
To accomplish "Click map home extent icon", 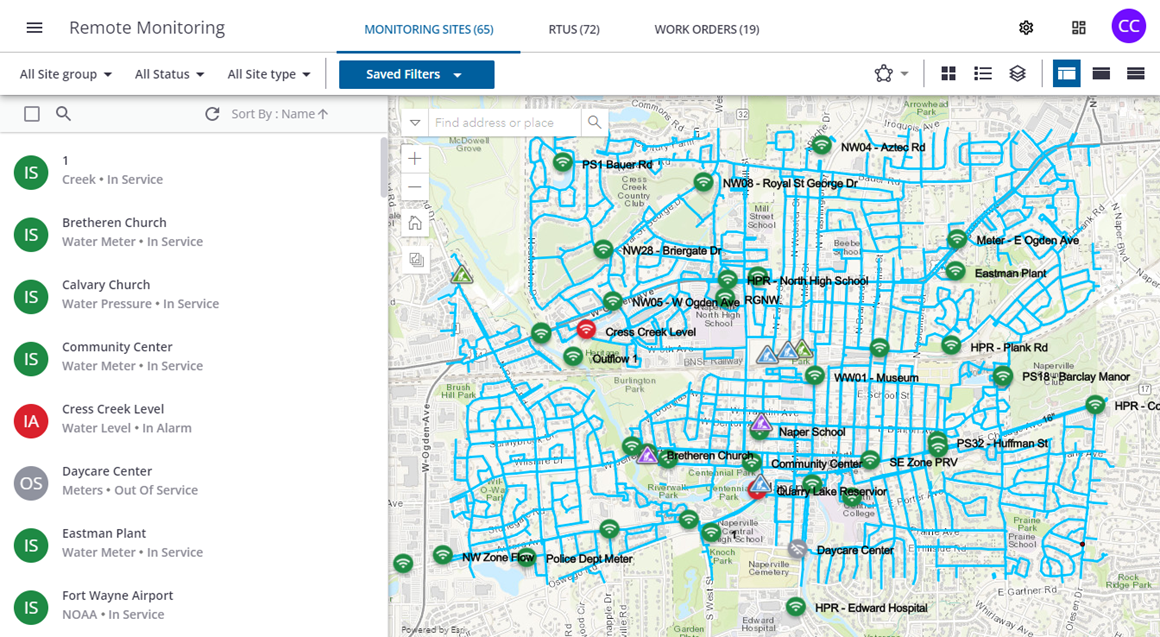I will click(x=415, y=223).
